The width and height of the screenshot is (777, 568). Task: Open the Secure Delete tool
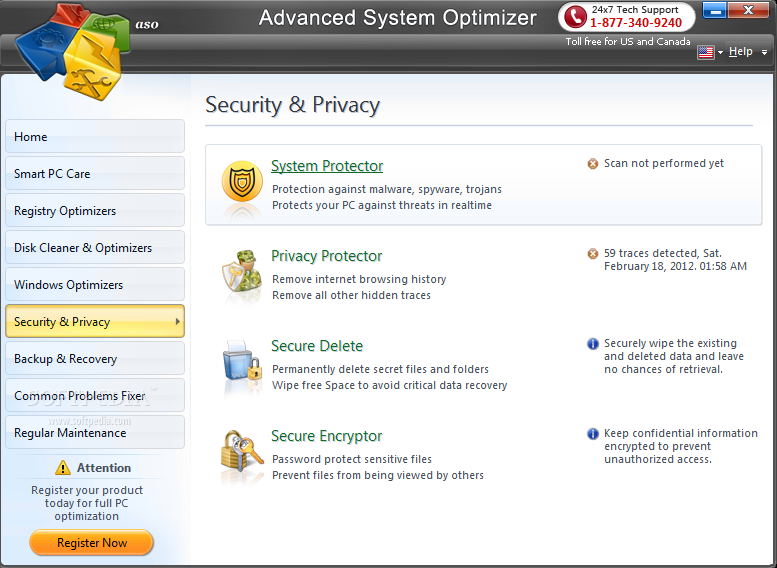coord(317,346)
